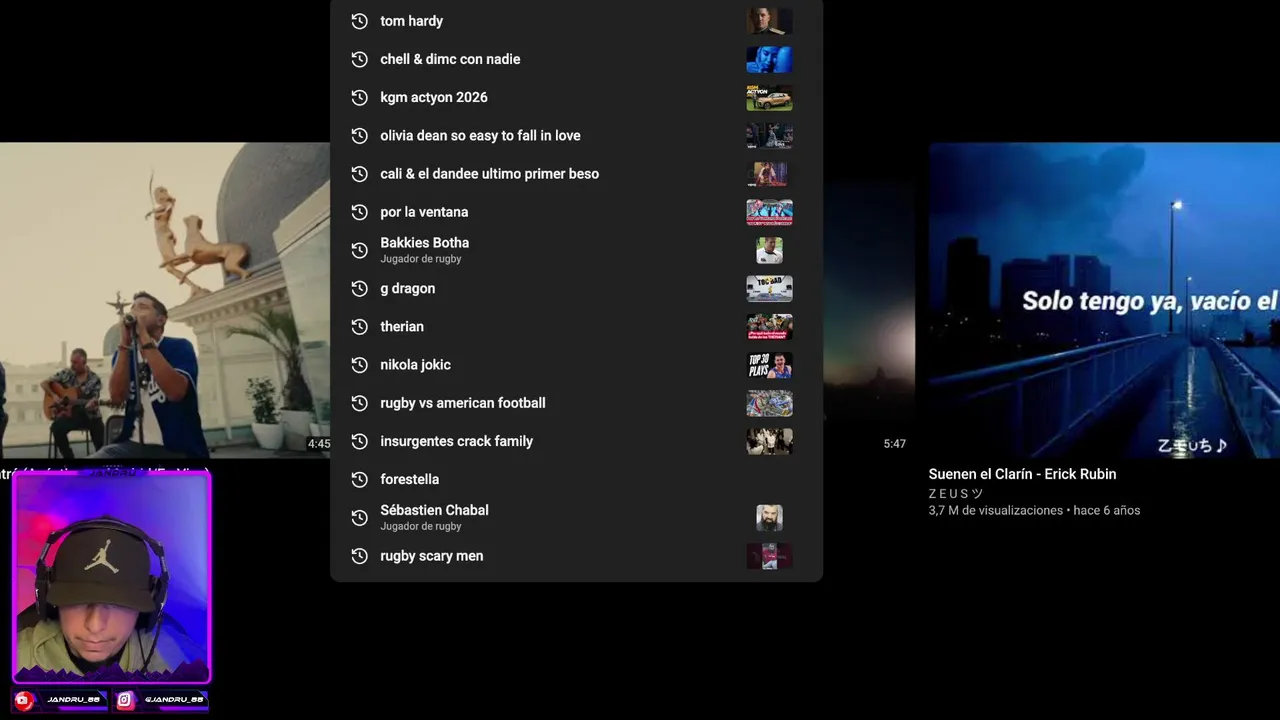The image size is (1280, 720).
Task: Click history icon beside 'nikola jokic'
Action: pos(359,365)
